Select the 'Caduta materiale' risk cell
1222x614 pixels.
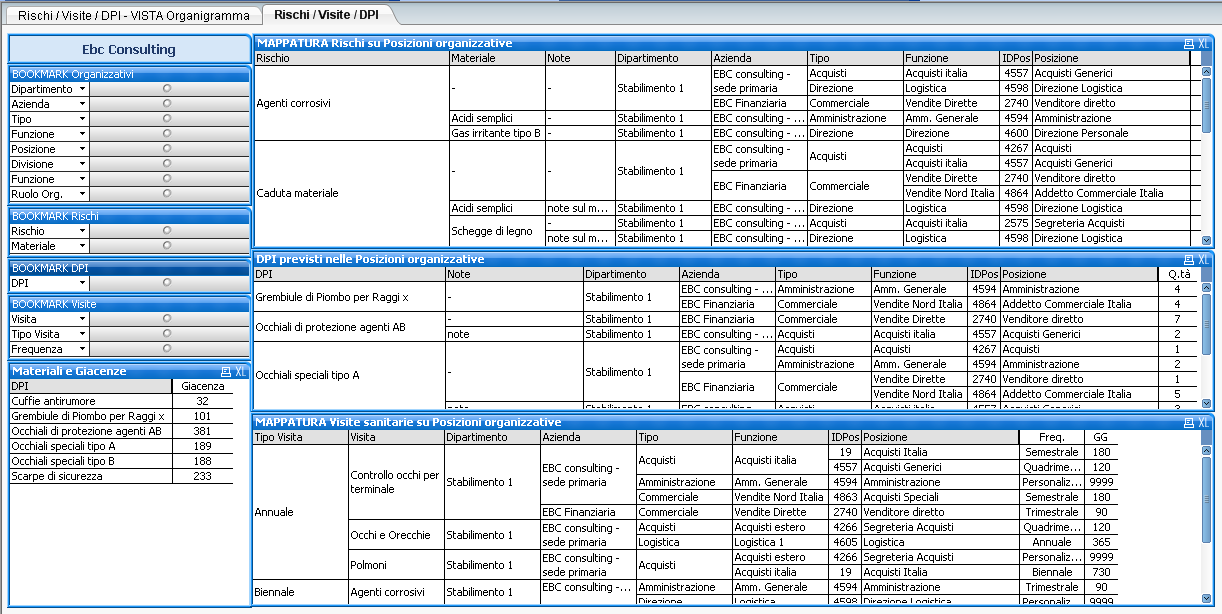[x=352, y=193]
